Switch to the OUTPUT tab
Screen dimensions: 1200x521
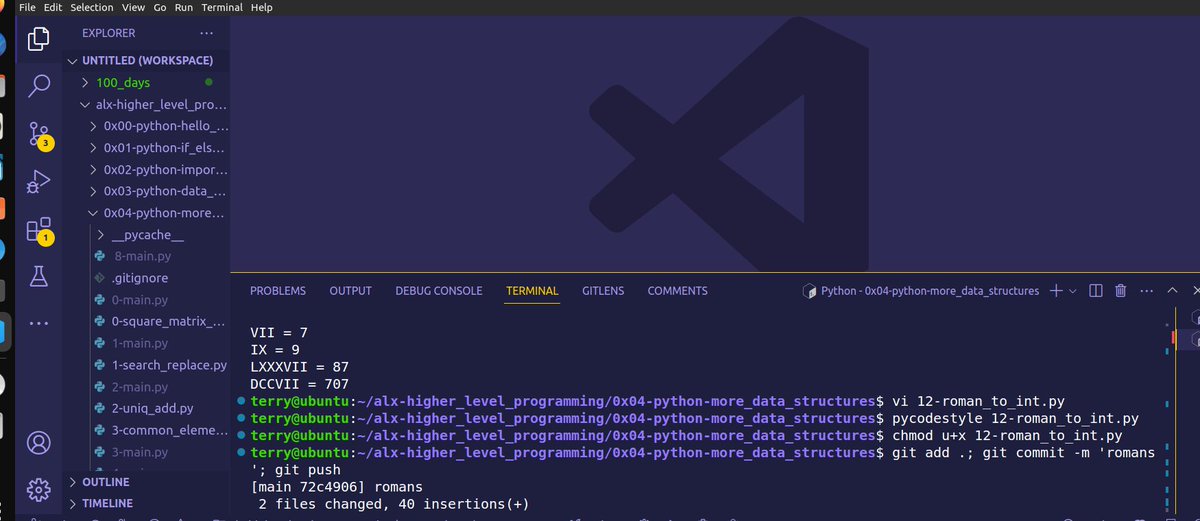(x=351, y=291)
